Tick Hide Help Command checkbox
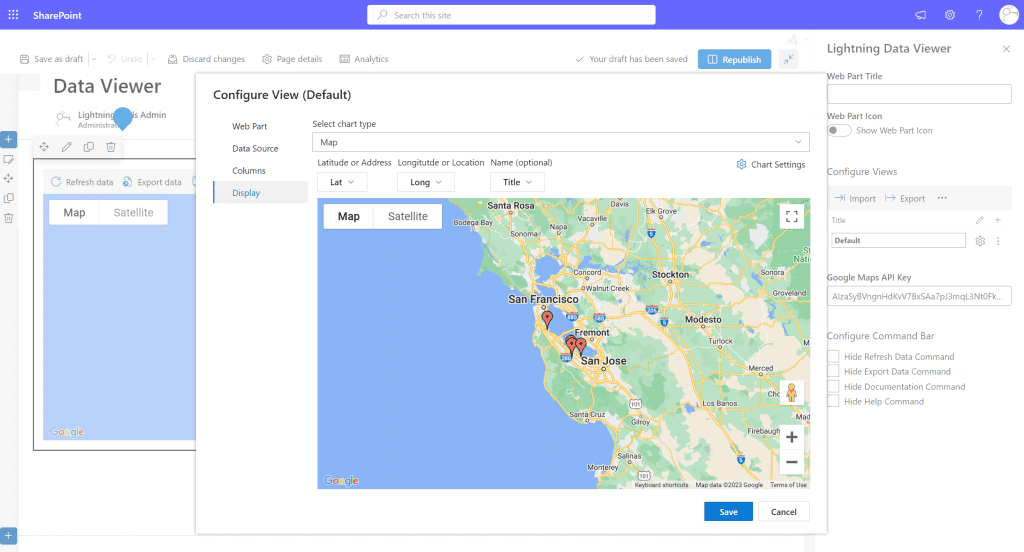The height and width of the screenshot is (552, 1024). [833, 401]
